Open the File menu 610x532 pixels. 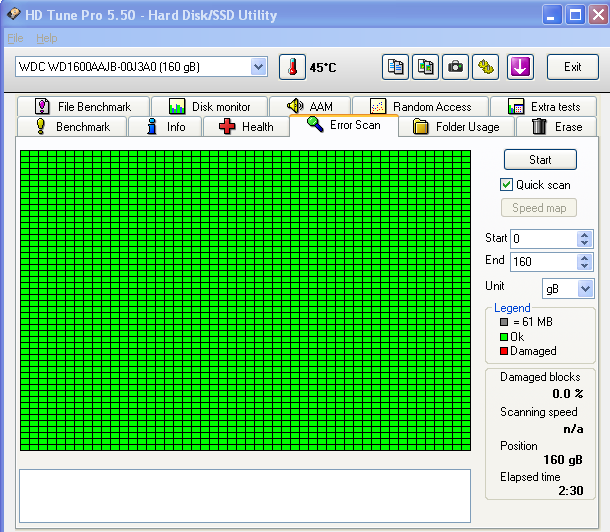15,38
